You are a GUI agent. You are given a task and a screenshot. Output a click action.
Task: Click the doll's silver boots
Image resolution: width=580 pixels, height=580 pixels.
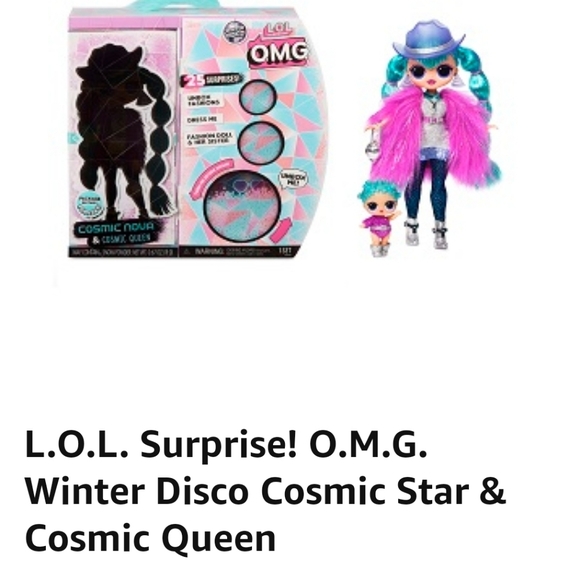pos(426,234)
